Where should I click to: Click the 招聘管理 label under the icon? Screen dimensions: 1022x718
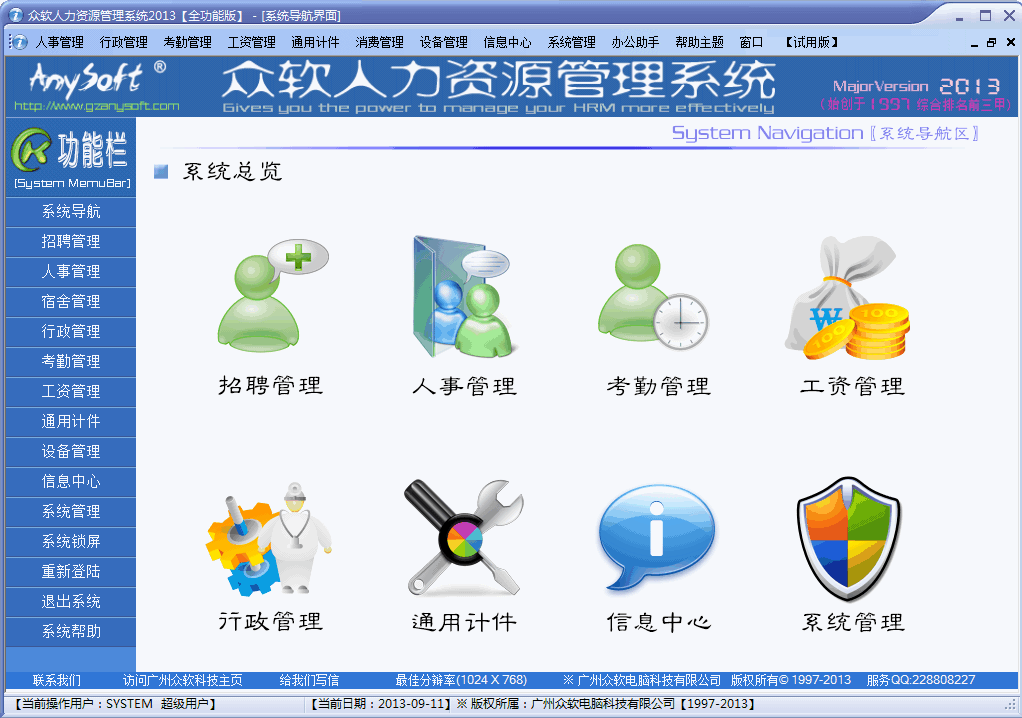point(270,386)
